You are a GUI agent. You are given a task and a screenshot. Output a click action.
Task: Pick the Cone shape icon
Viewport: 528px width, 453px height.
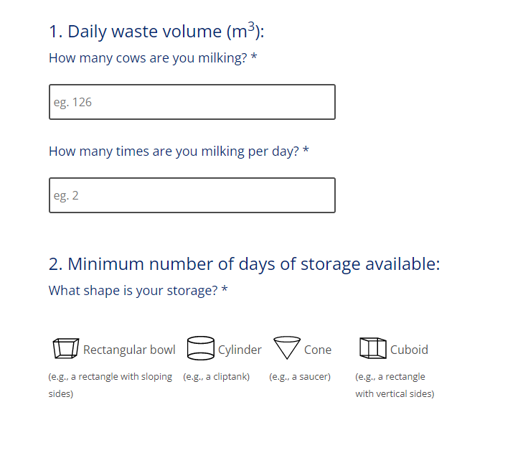click(287, 348)
